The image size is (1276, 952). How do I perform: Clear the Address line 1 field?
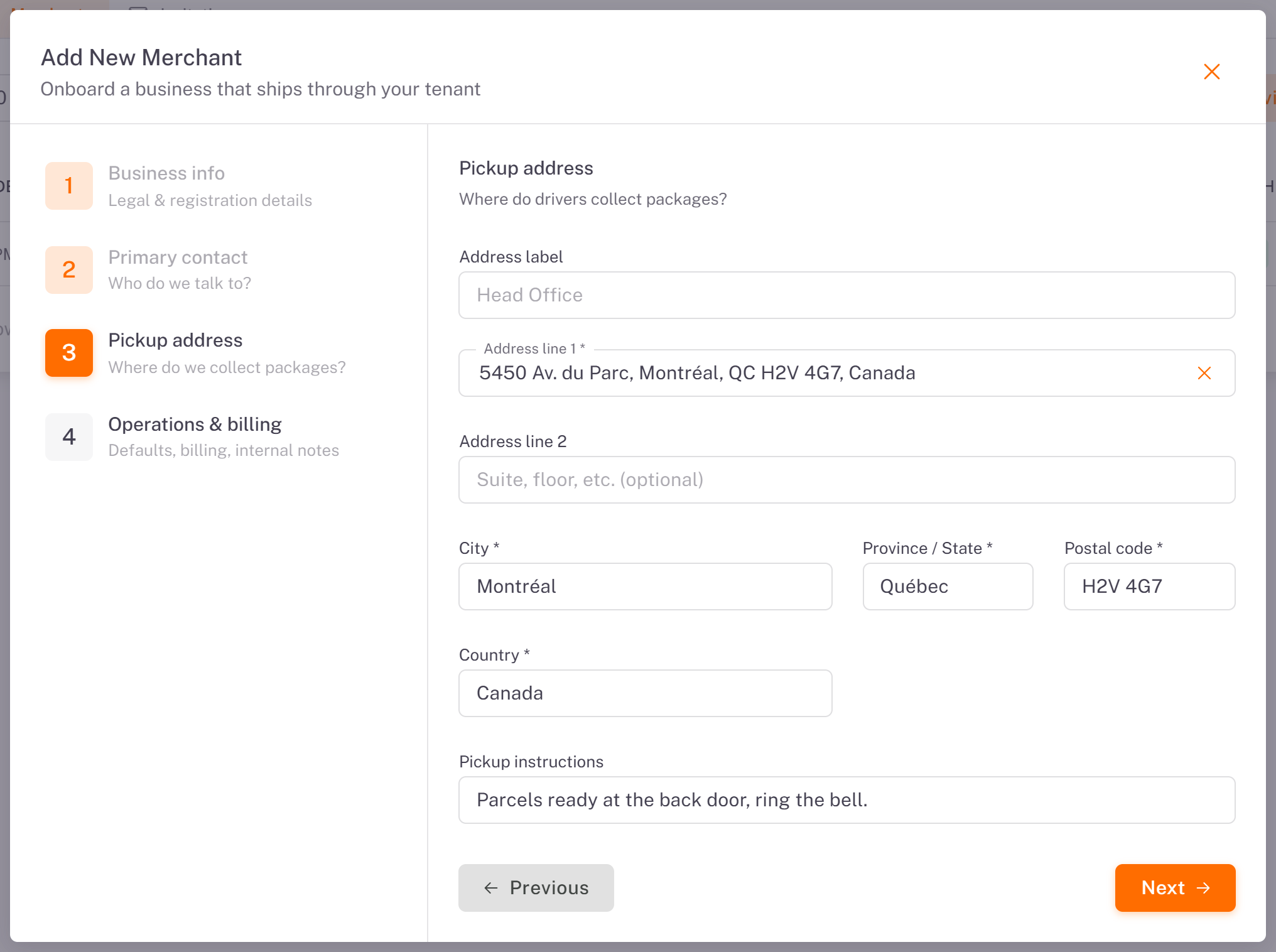point(1204,373)
